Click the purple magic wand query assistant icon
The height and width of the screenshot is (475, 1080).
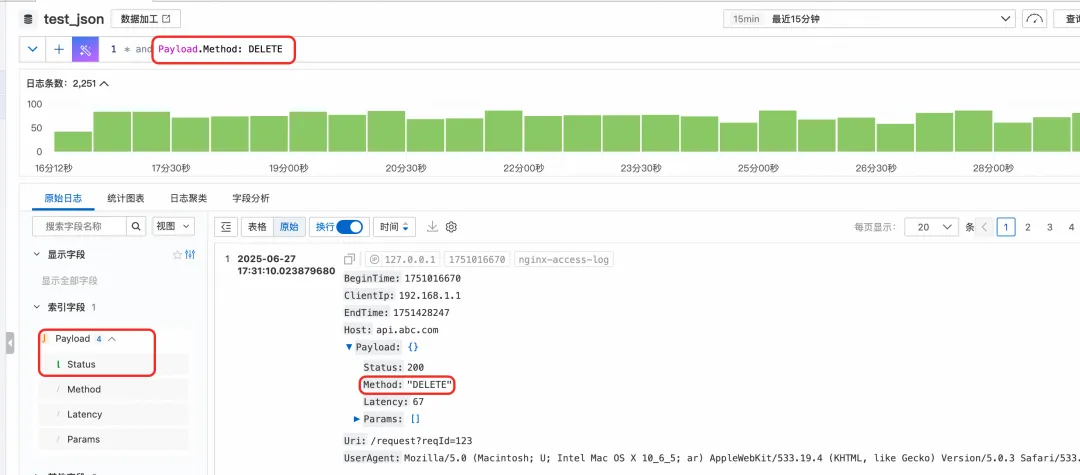[x=85, y=49]
